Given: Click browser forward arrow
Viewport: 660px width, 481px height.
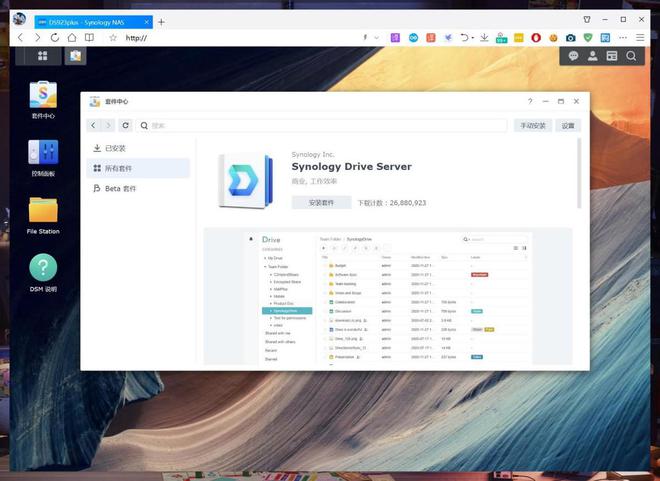Looking at the screenshot, I should [x=37, y=38].
